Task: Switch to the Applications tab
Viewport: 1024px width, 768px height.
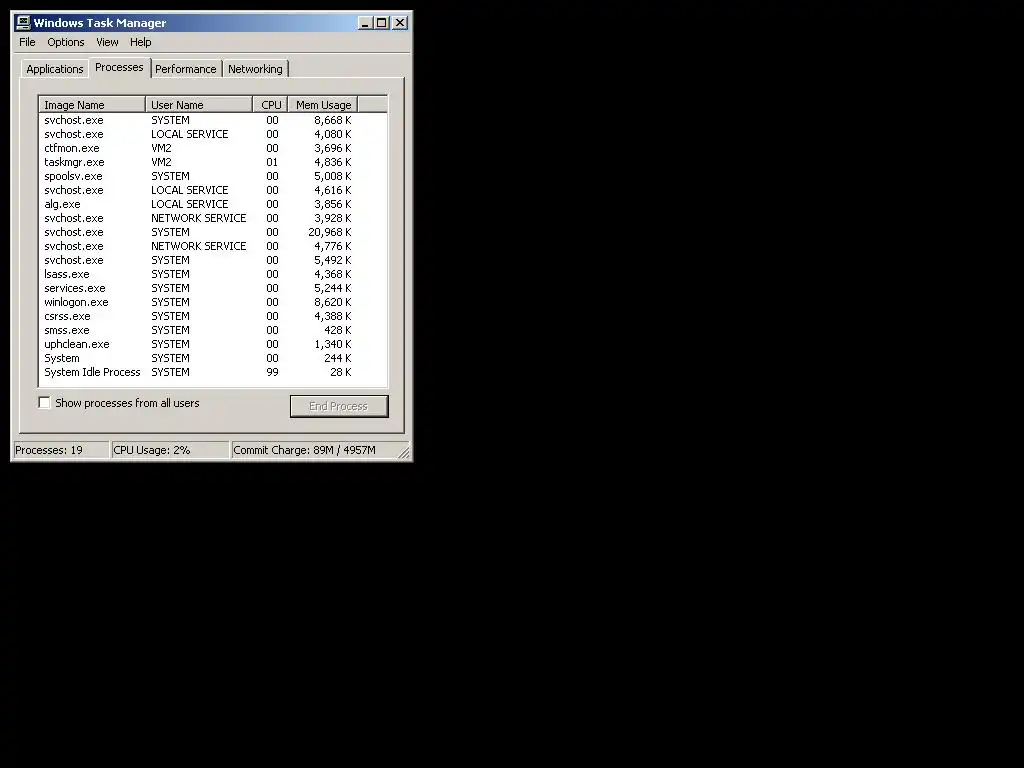Action: pos(55,69)
